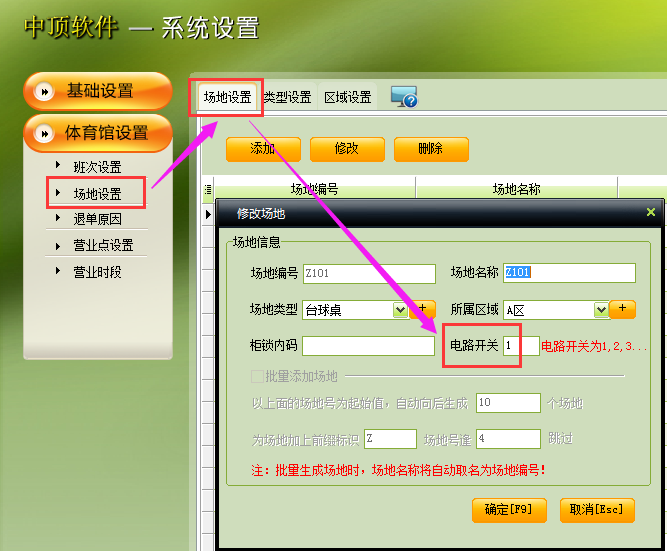
Task: Click the grid column selector icon
Action: tap(208, 188)
